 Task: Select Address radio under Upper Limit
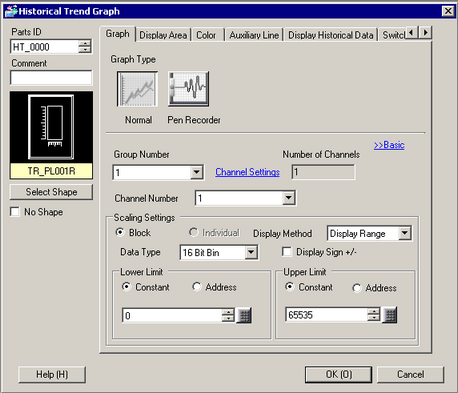357,288
